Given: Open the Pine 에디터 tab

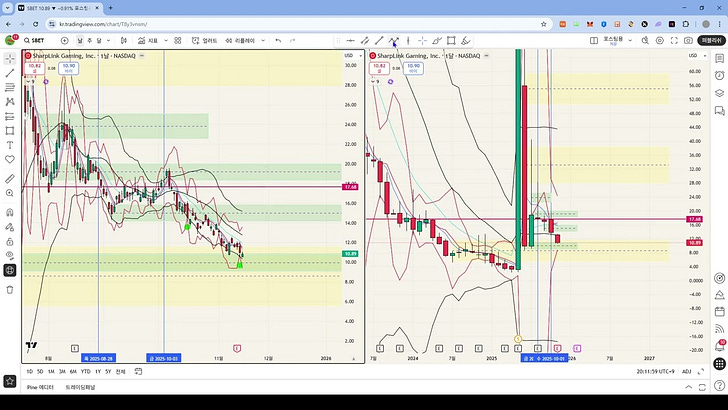Looking at the screenshot, I should (40, 387).
